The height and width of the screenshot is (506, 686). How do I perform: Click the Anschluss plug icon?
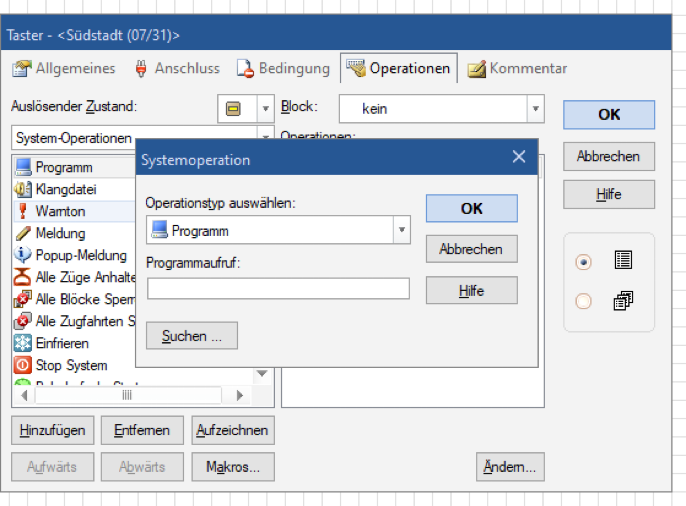click(141, 69)
